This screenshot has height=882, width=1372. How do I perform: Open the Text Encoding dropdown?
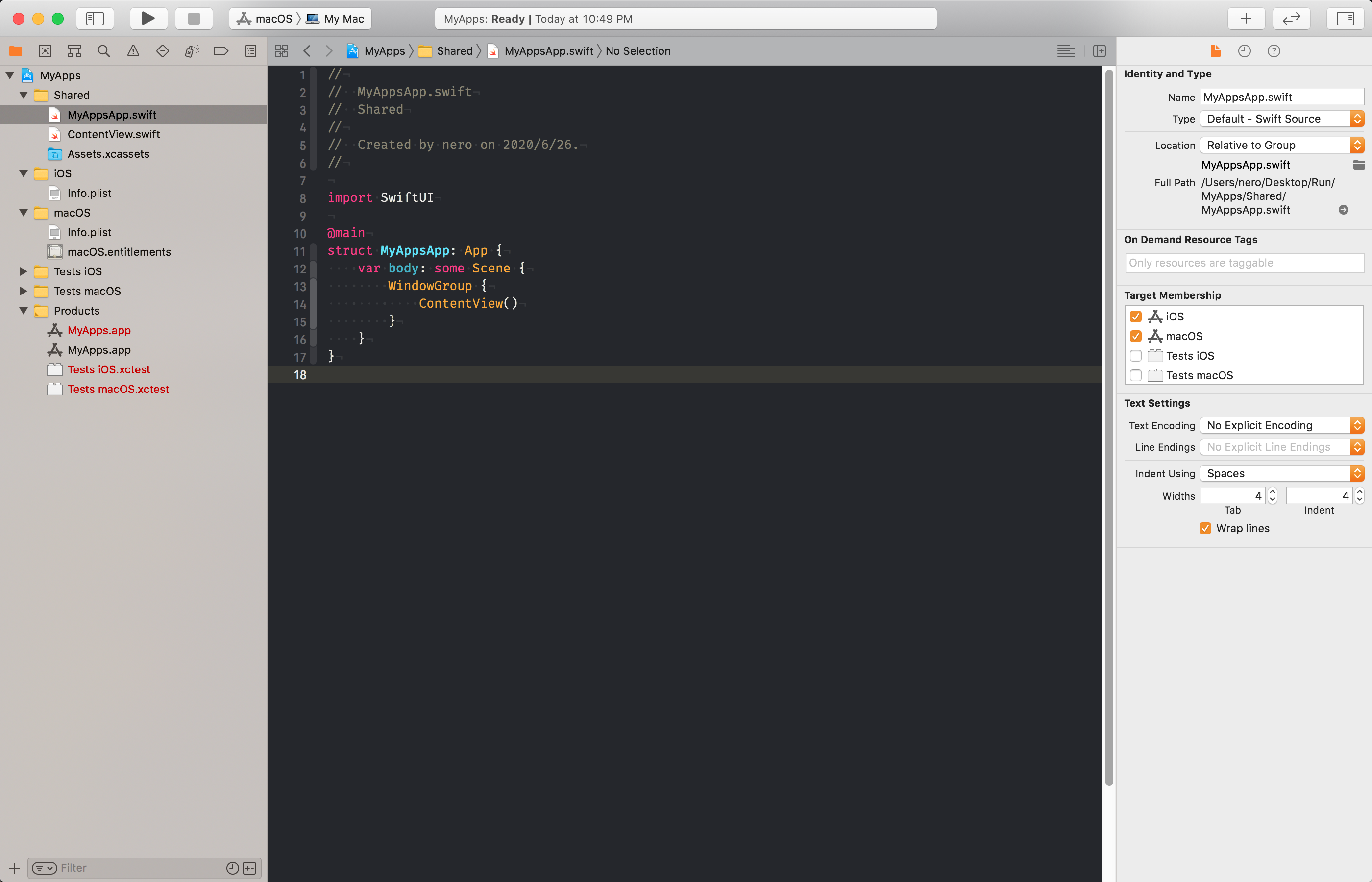(1281, 425)
